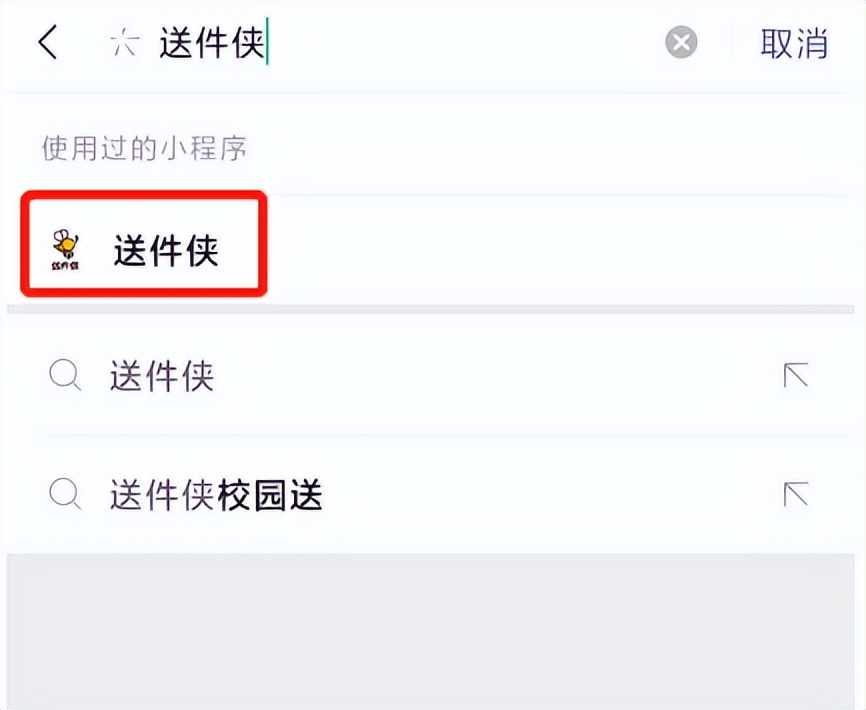This screenshot has width=866, height=710.
Task: Select the 送件侠校园送 search suggestion
Action: 216,494
